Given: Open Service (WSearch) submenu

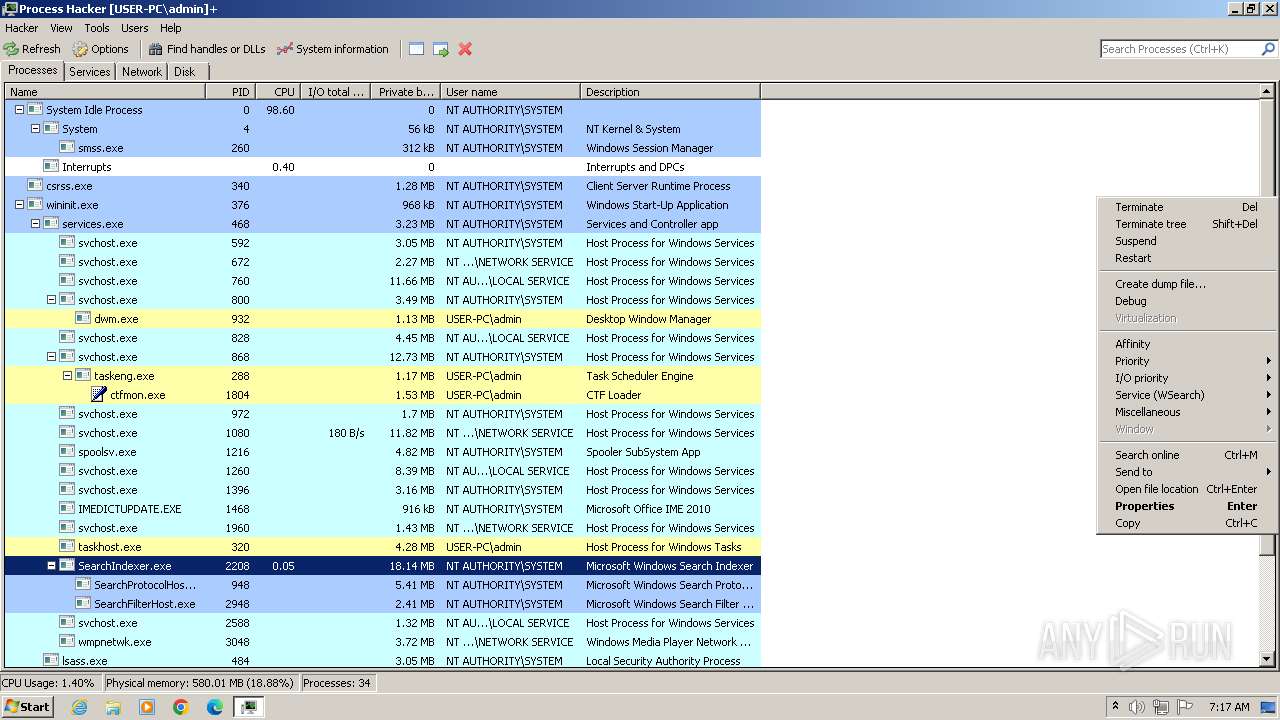Looking at the screenshot, I should [x=1186, y=395].
